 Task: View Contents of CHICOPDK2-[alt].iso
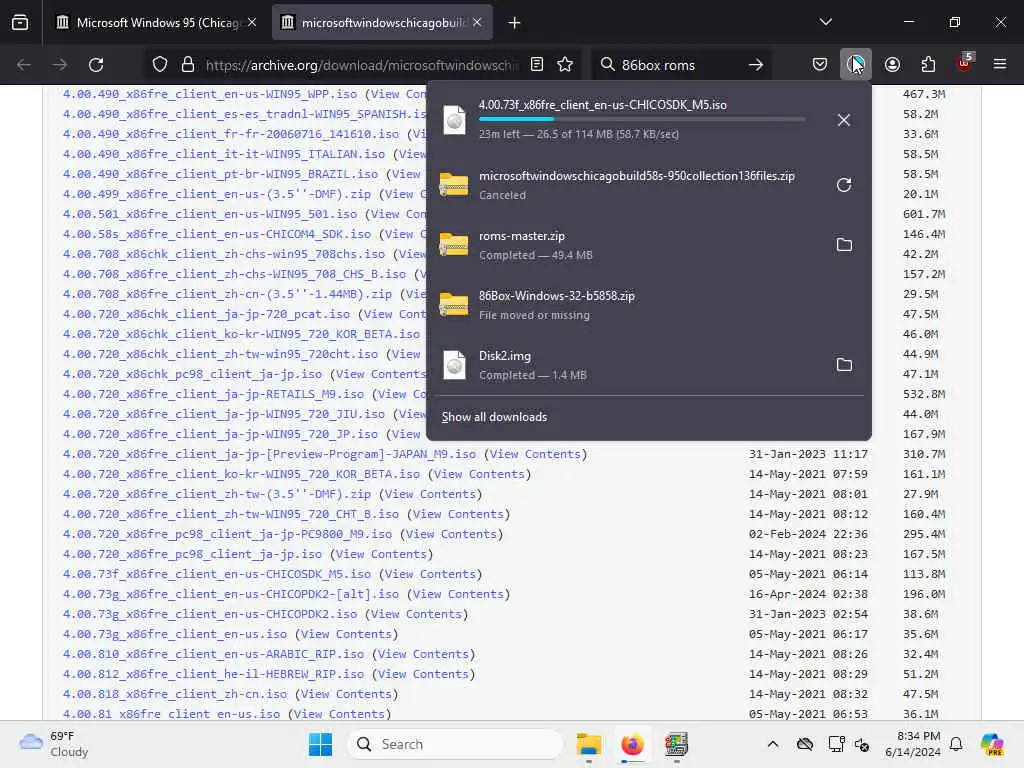click(458, 594)
